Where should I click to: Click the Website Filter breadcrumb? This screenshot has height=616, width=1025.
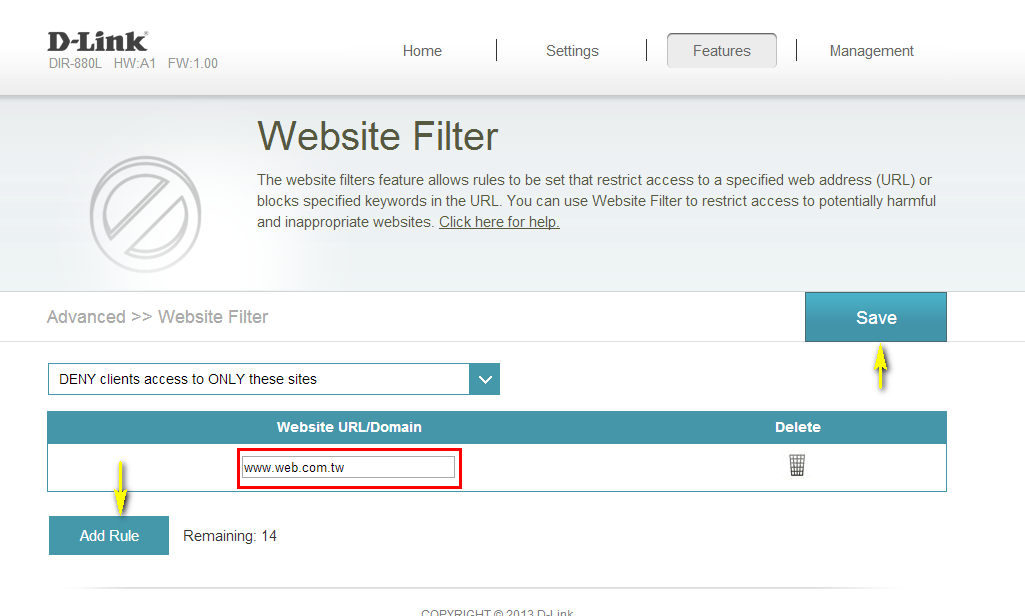coord(213,316)
